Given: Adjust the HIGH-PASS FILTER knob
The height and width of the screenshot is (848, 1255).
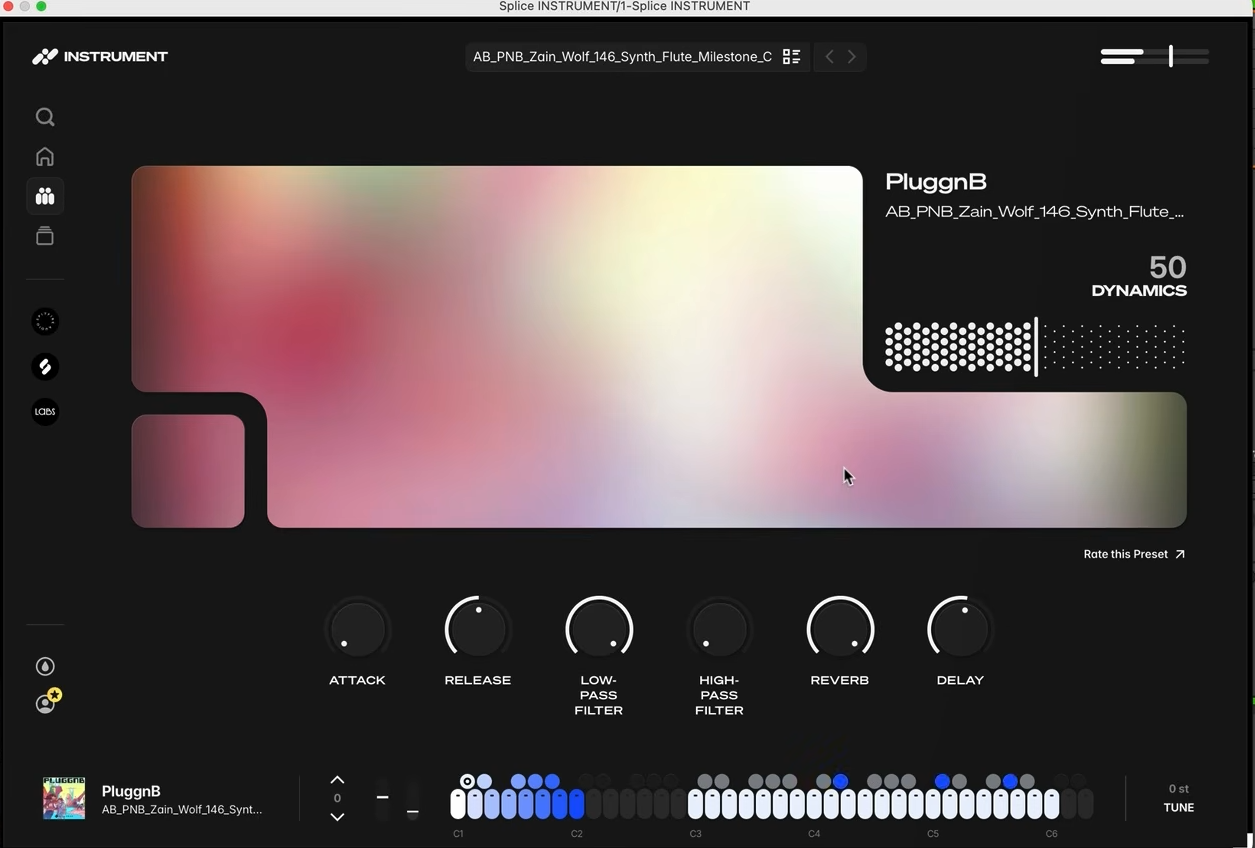Looking at the screenshot, I should tap(719, 629).
